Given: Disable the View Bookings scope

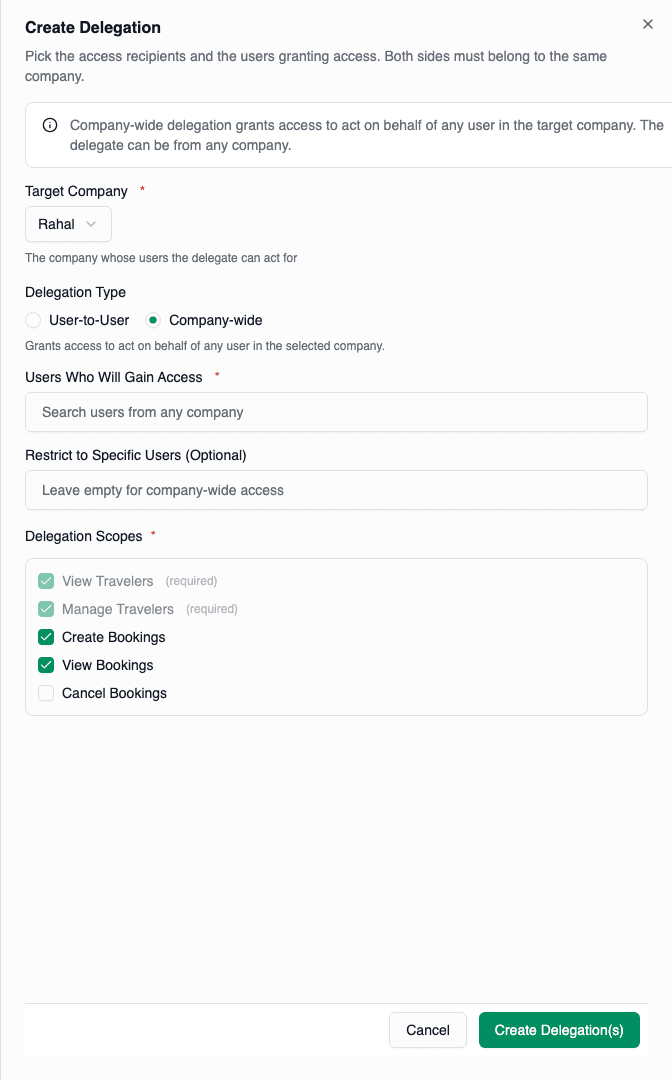Looking at the screenshot, I should pos(44,665).
